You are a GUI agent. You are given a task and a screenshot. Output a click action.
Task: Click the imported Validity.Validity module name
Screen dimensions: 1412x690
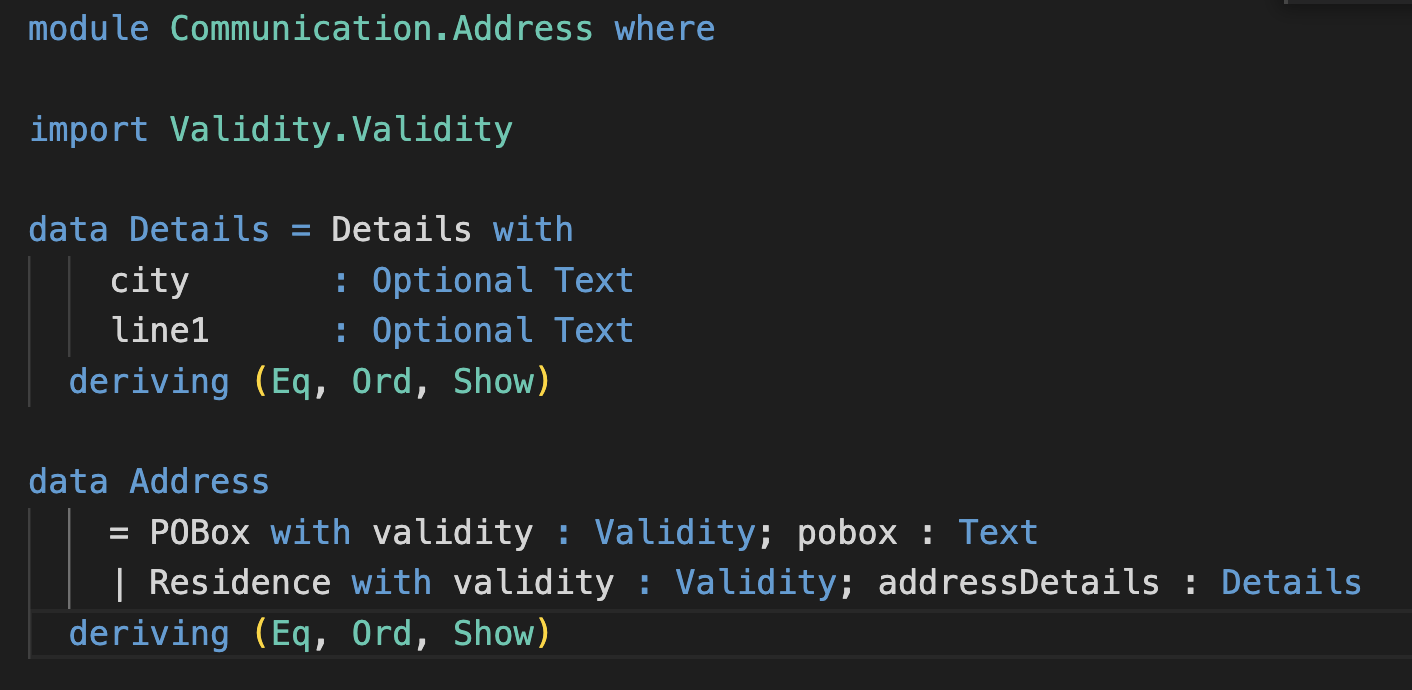(x=340, y=129)
